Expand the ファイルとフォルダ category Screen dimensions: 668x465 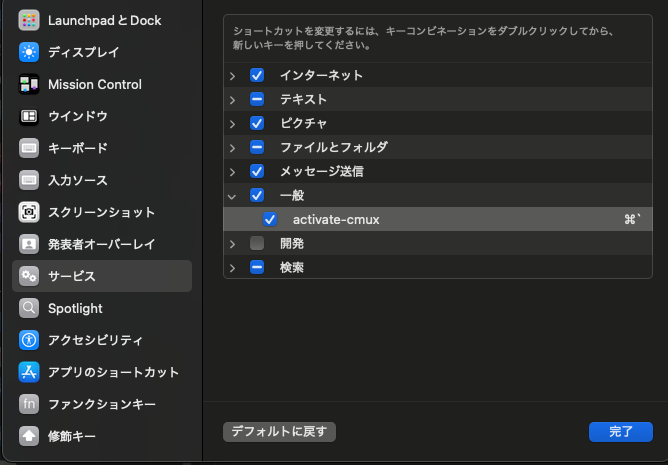[232, 148]
